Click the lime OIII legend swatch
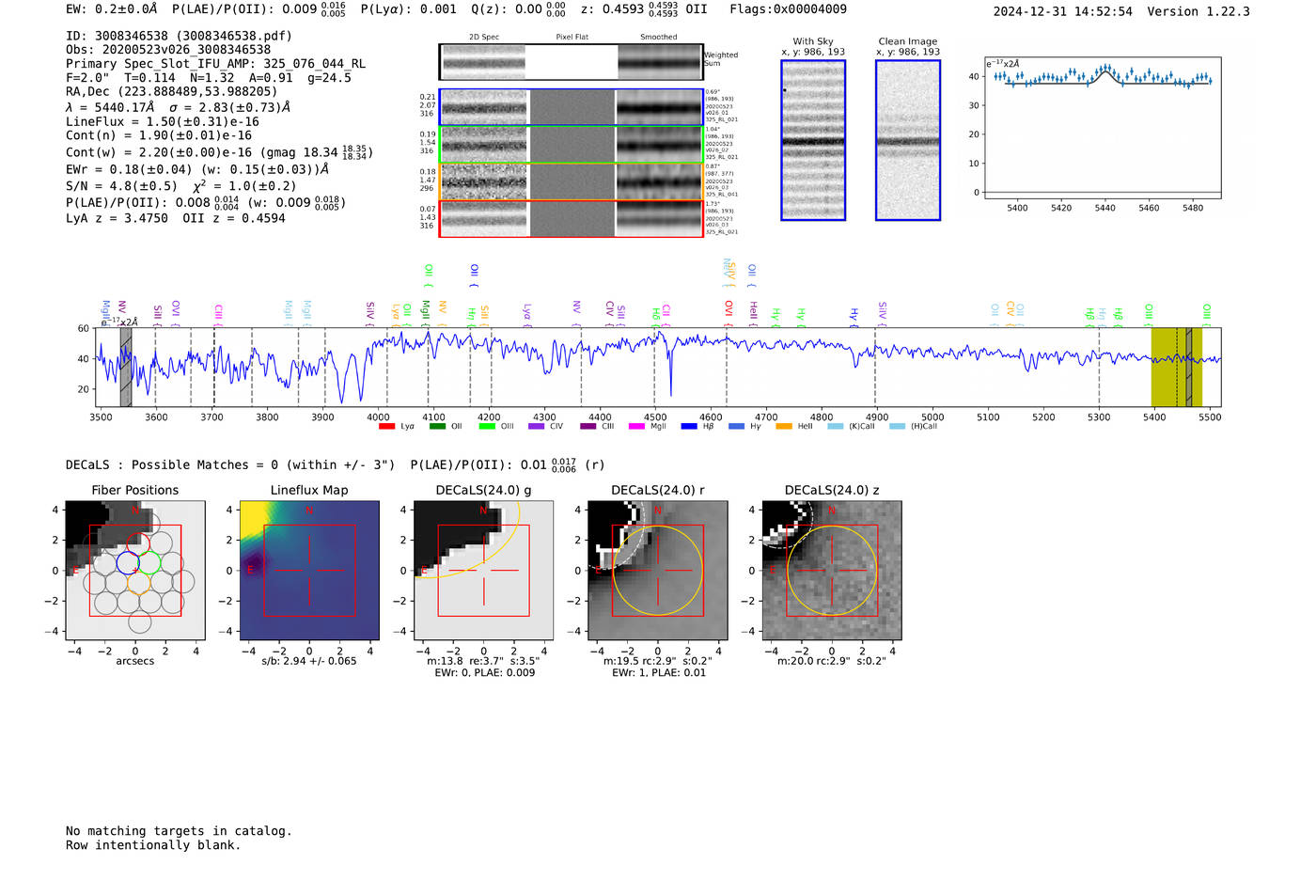 click(x=487, y=427)
